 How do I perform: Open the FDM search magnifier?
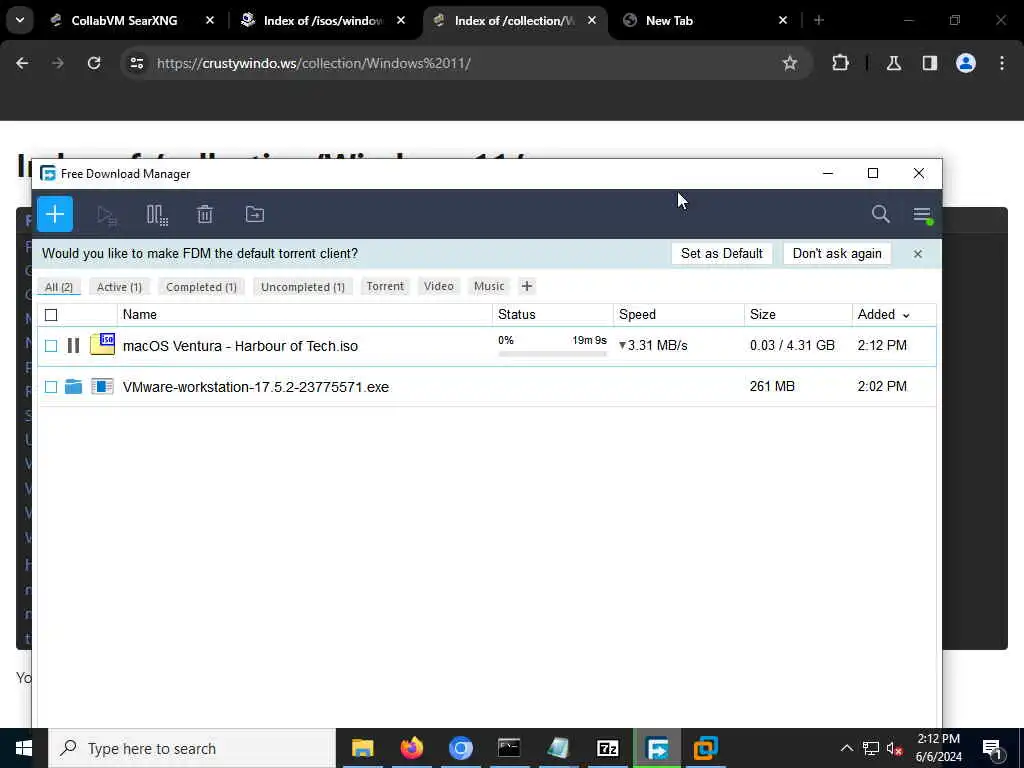point(880,214)
